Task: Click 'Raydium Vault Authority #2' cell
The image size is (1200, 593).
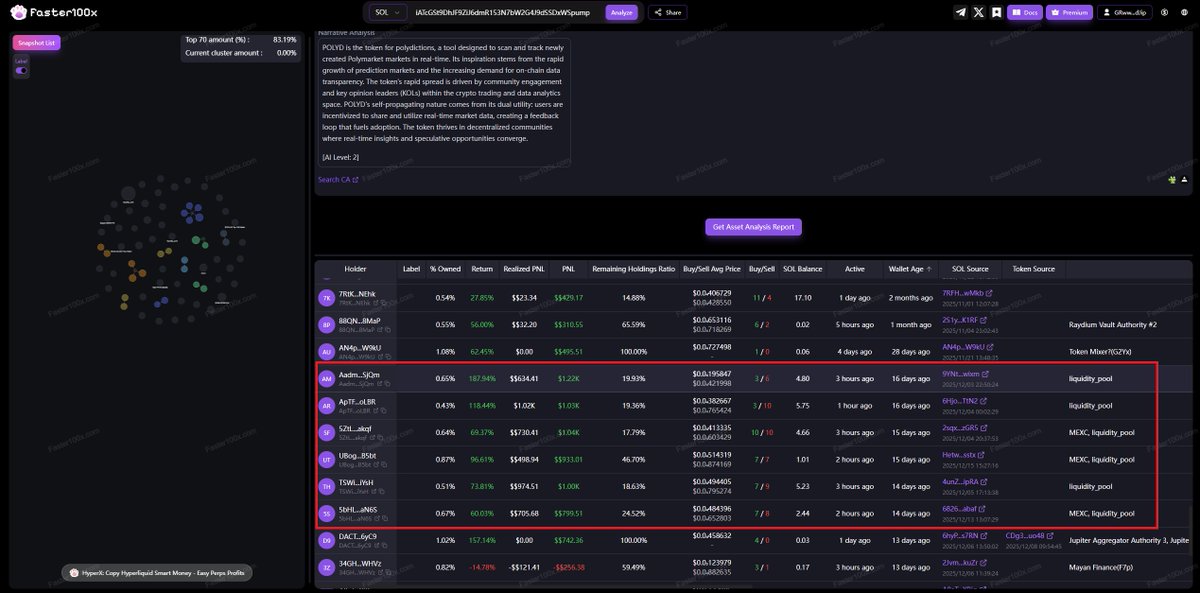Action: point(1112,325)
